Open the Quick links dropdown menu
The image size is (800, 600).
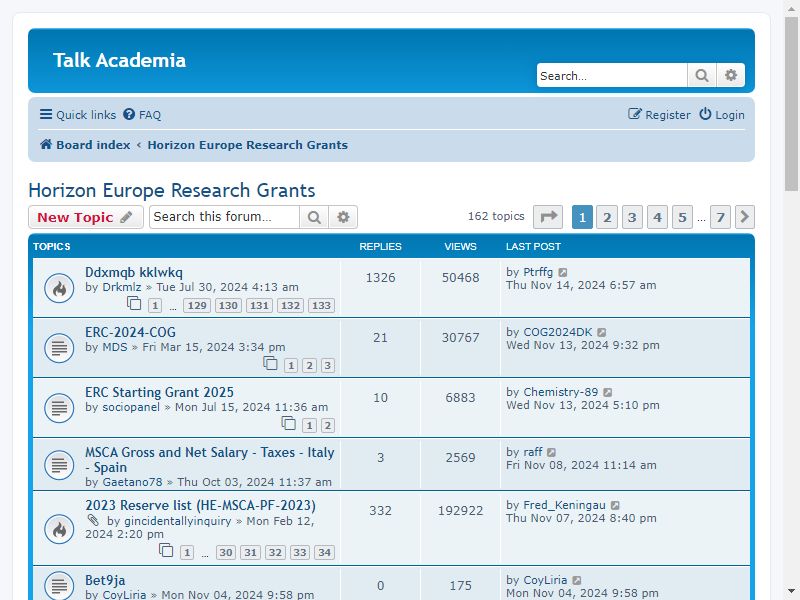pyautogui.click(x=78, y=115)
